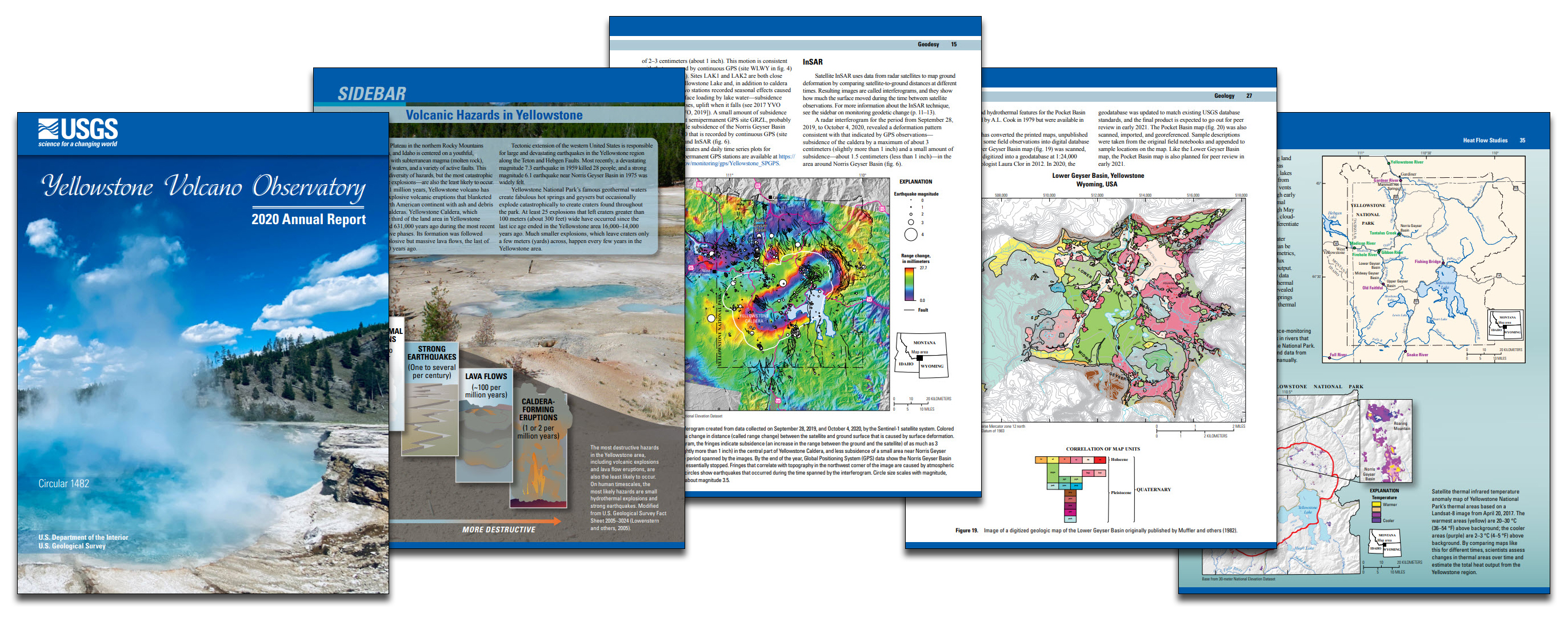Click the Warmer yellow temperature swatch
Viewport: 1568px width, 621px height.
click(1376, 505)
